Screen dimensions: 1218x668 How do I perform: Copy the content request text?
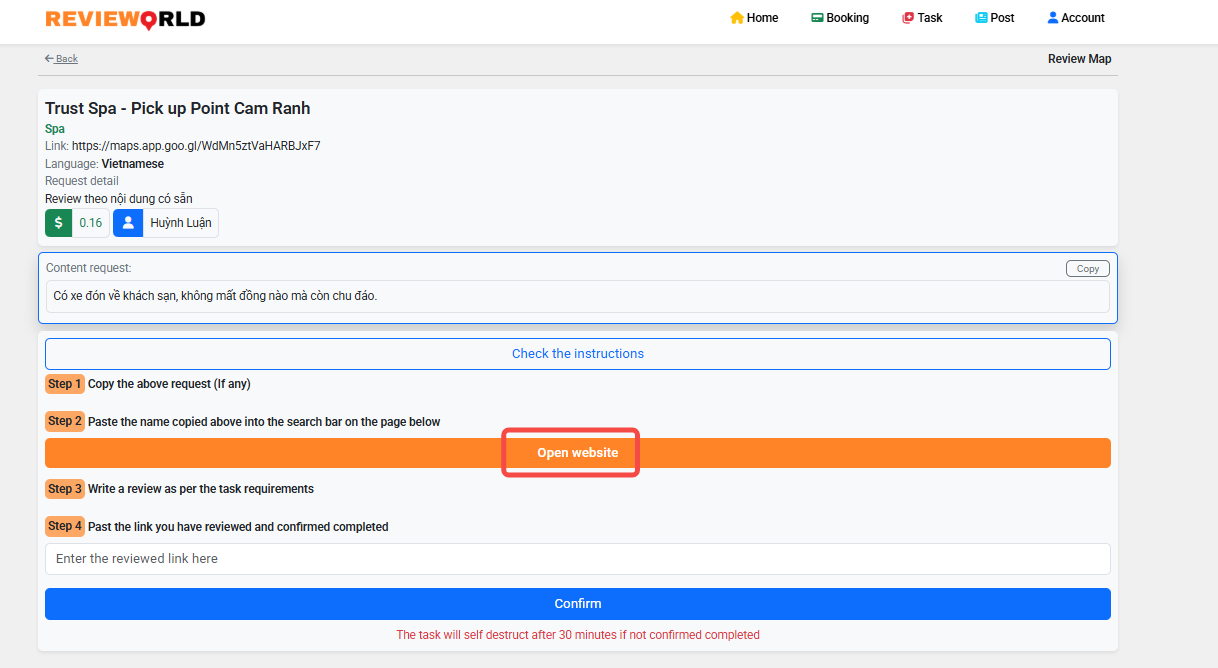[x=1088, y=268]
